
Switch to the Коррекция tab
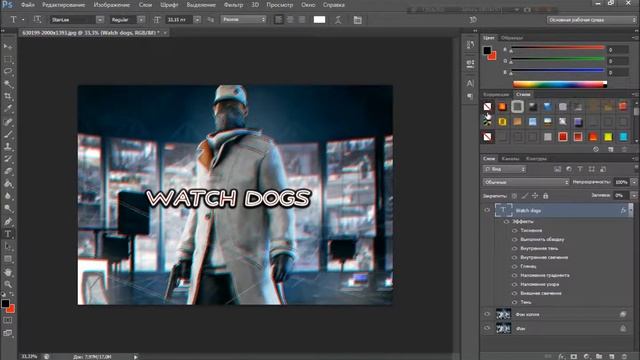[496, 94]
